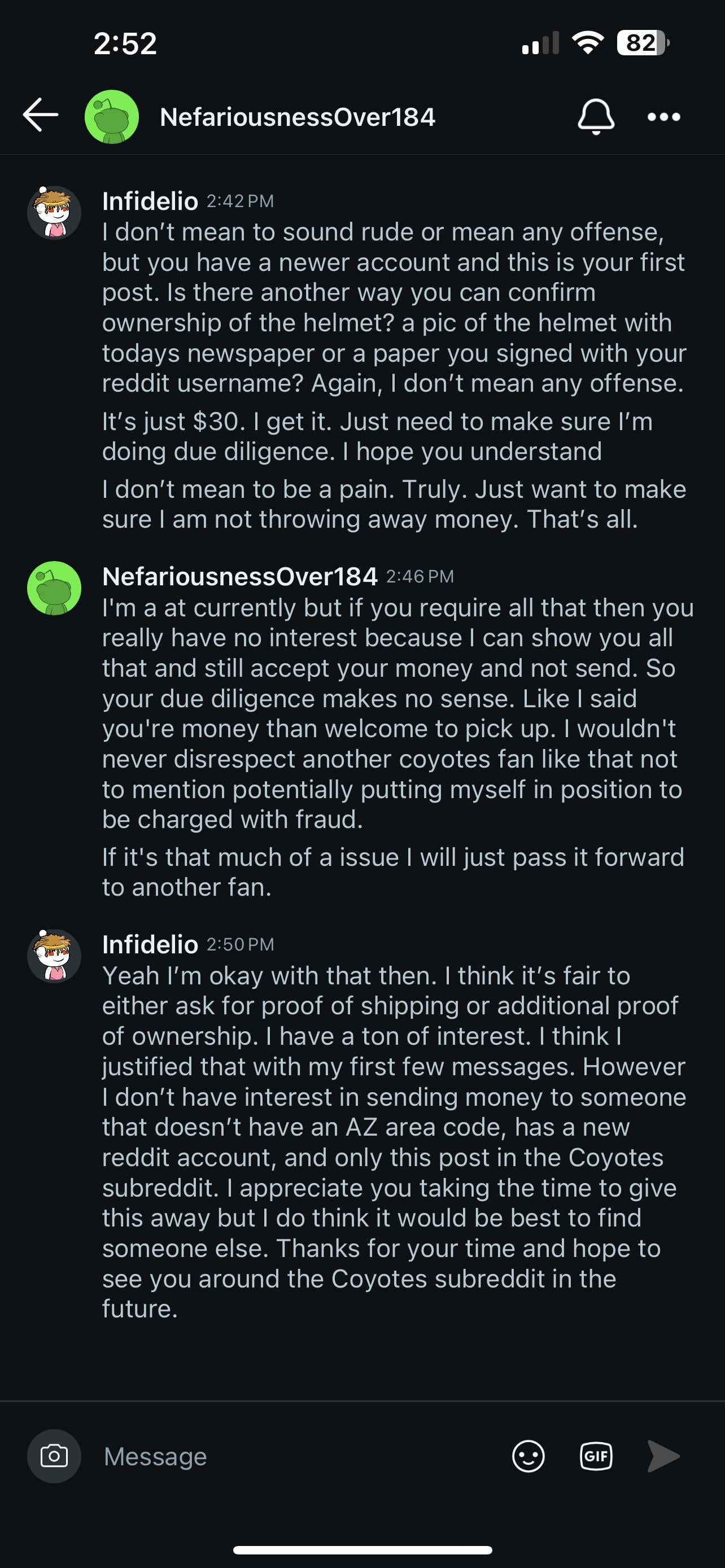Image resolution: width=725 pixels, height=1568 pixels.
Task: Open the emoji picker icon
Action: click(x=528, y=1457)
